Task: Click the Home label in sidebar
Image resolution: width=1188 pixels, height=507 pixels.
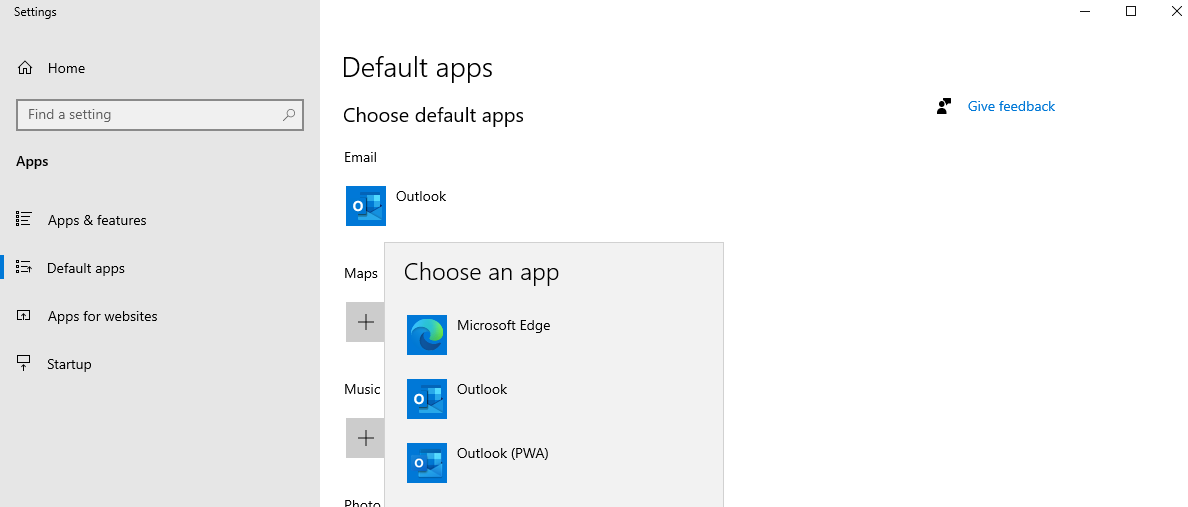Action: click(66, 68)
